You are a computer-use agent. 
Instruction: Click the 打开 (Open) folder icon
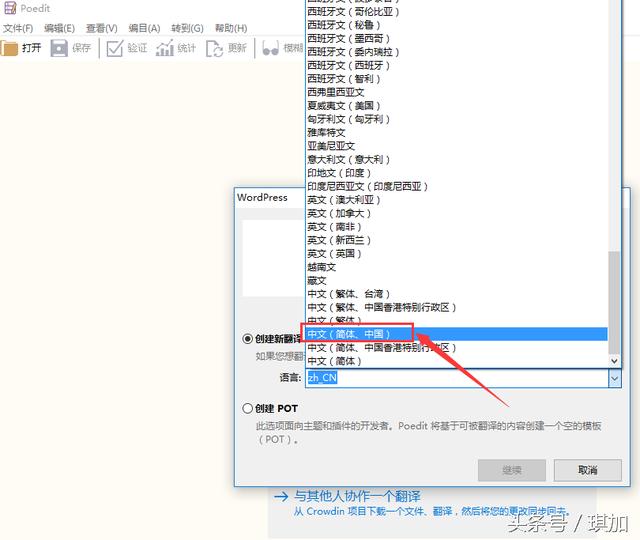[9, 48]
